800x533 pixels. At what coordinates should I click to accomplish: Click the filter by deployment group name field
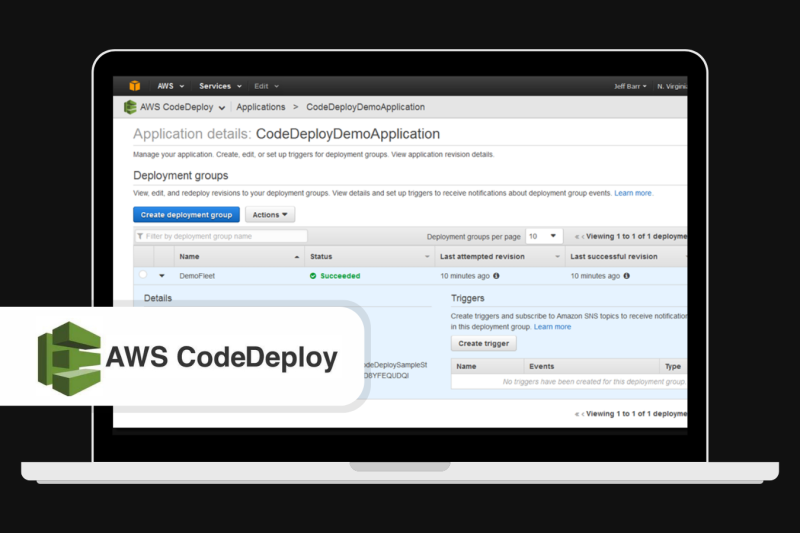click(x=221, y=236)
